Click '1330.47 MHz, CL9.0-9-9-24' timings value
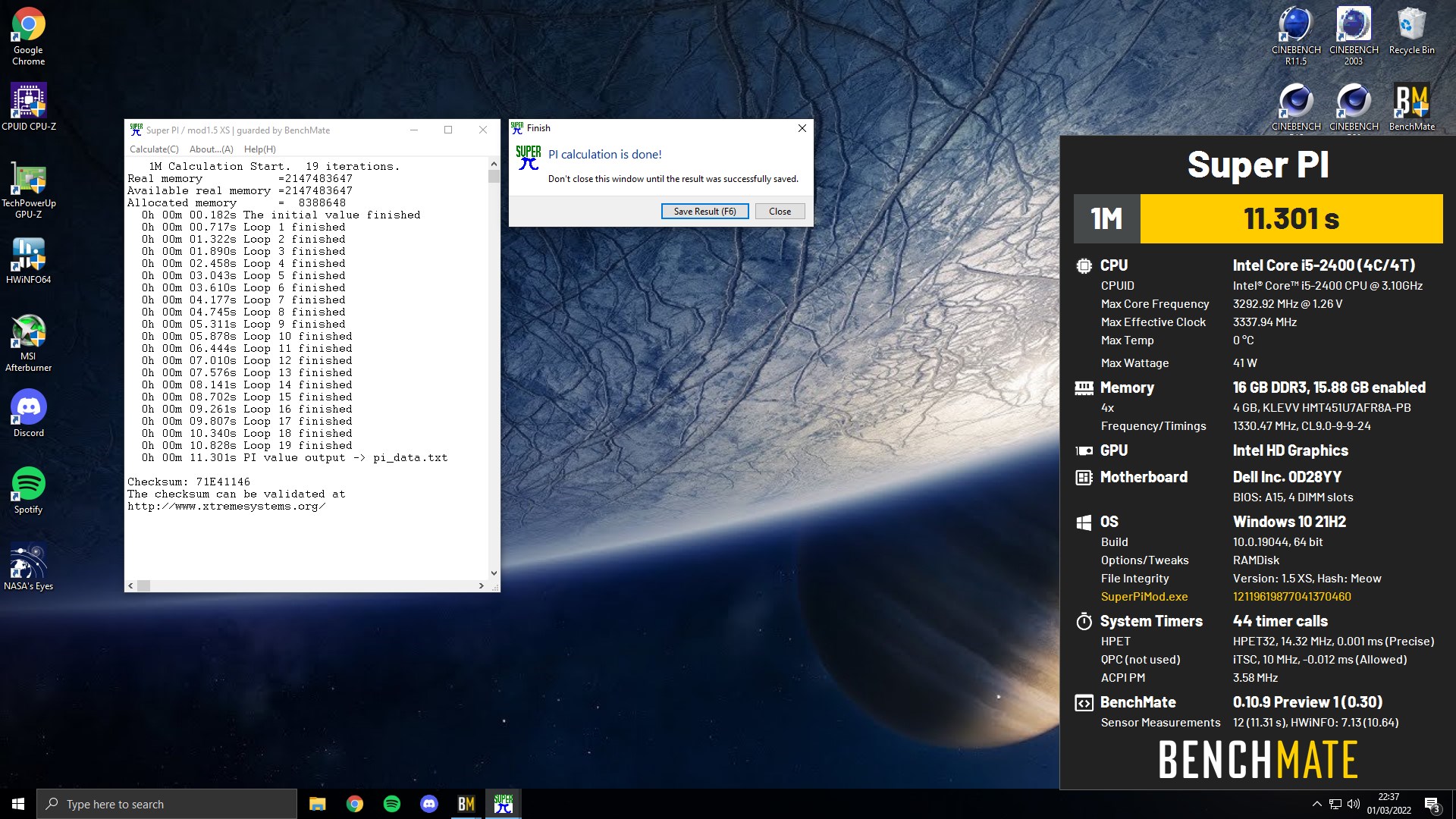Viewport: 1456px width, 819px height. point(1301,426)
